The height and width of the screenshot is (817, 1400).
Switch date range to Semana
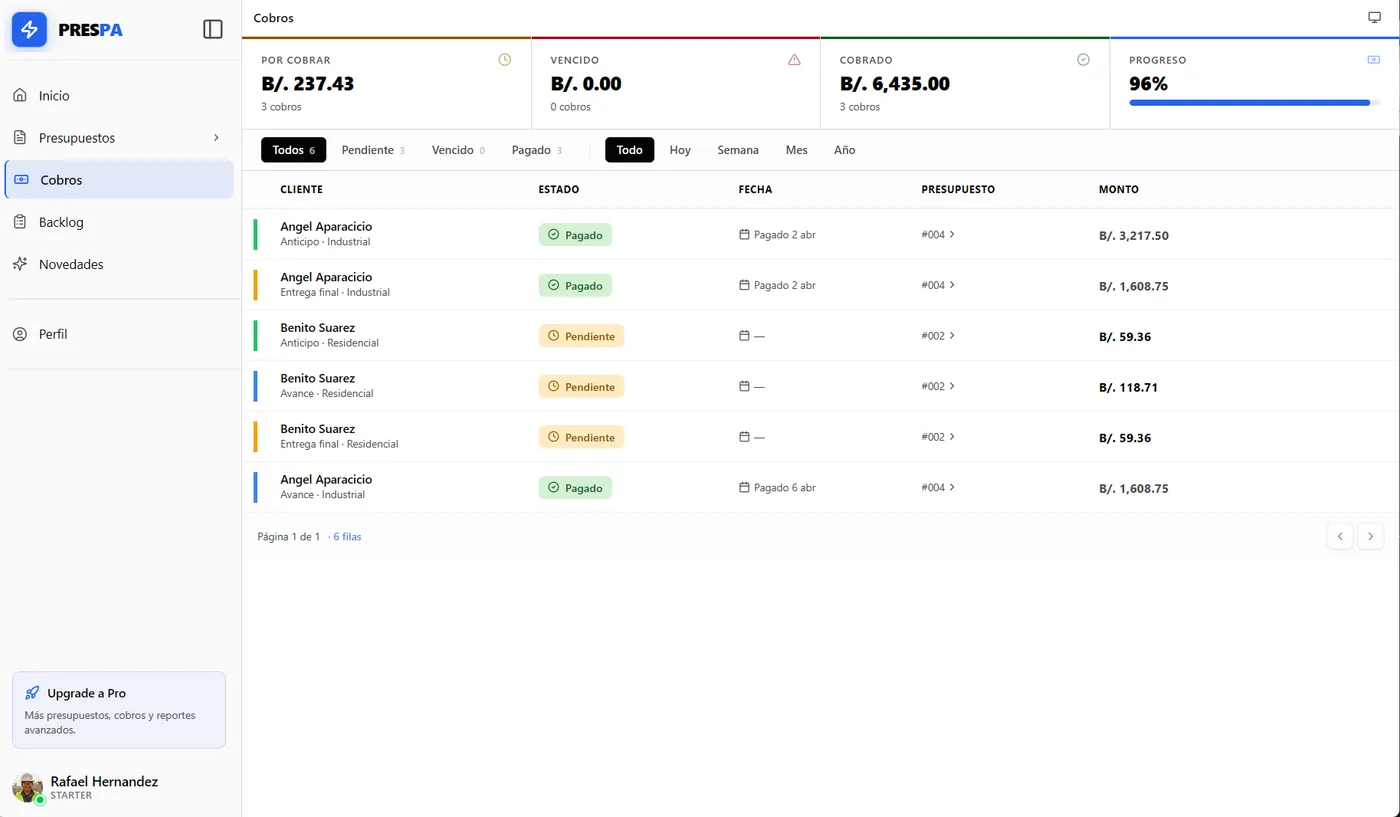click(738, 150)
